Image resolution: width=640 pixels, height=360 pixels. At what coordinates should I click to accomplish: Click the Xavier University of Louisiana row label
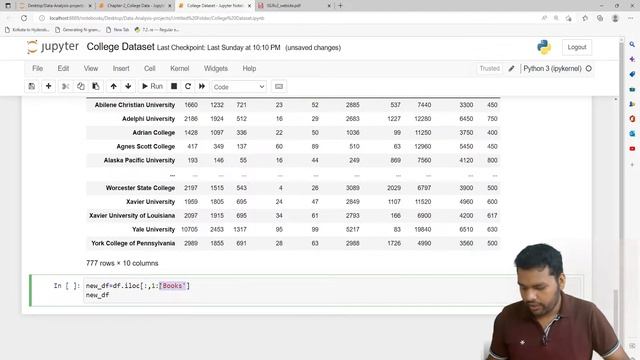(132, 216)
